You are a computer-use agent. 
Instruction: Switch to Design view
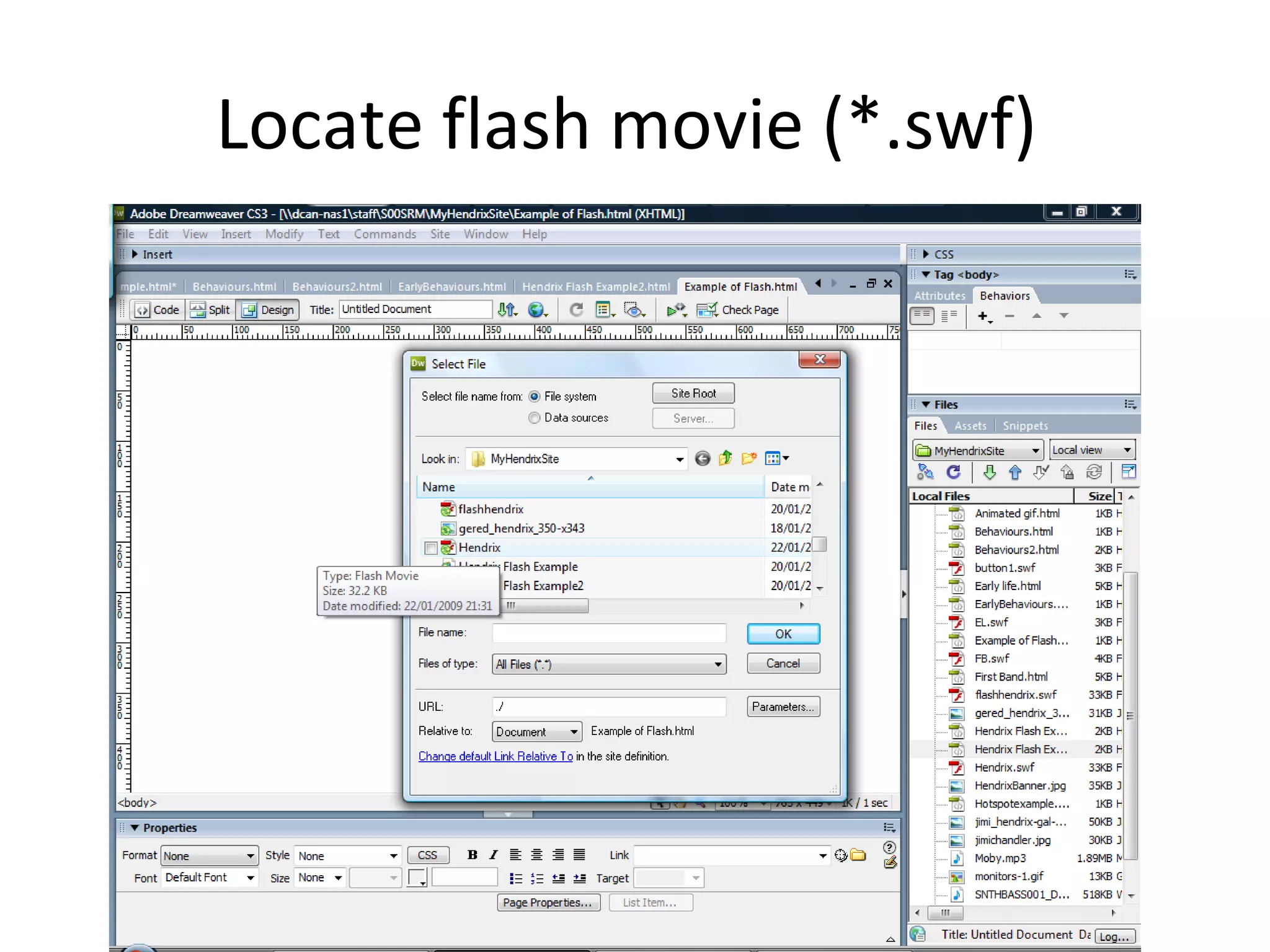click(269, 310)
